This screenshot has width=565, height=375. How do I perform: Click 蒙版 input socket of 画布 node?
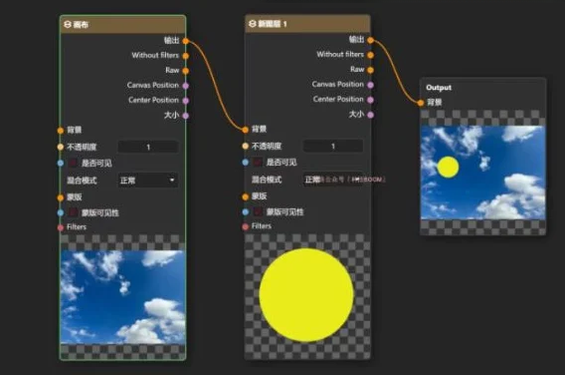[61, 197]
